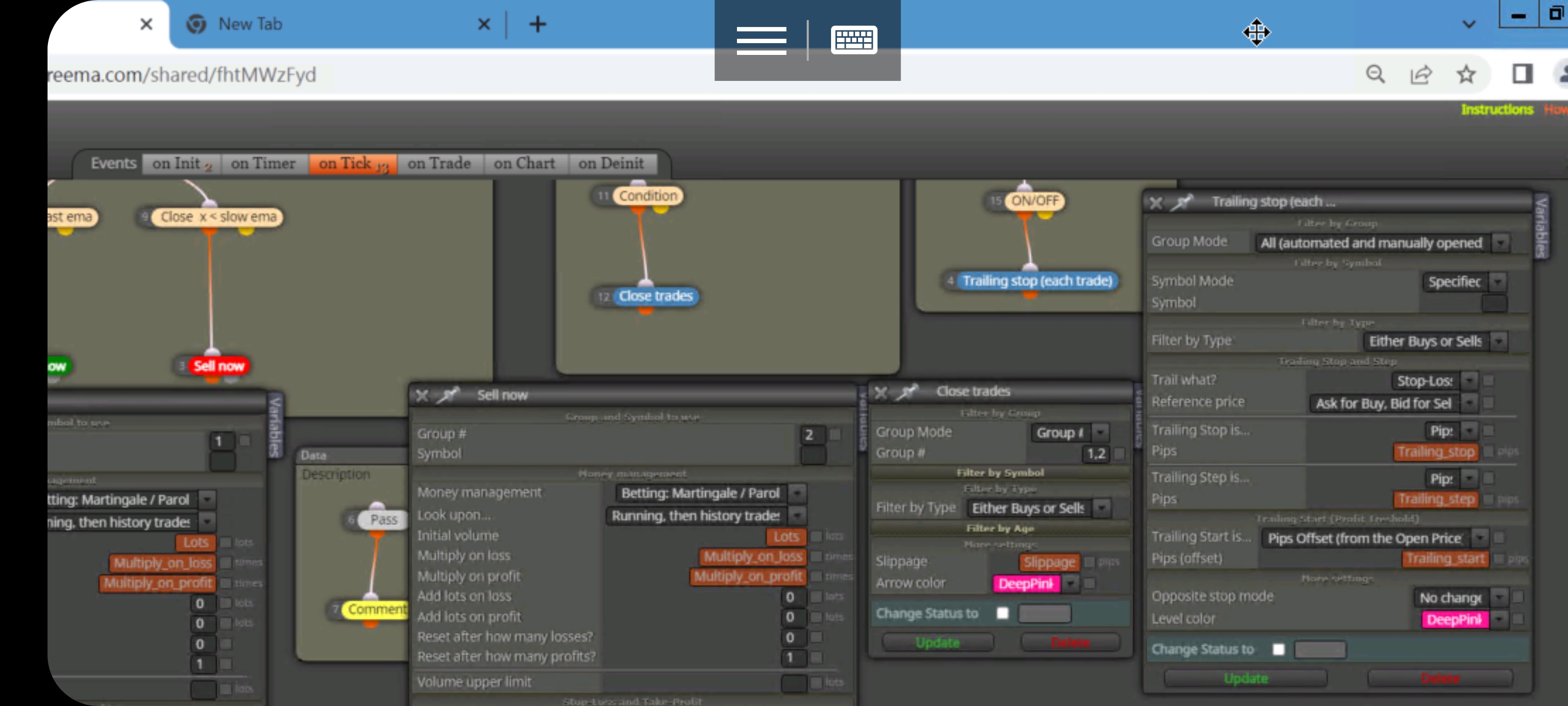This screenshot has height=706, width=1568.
Task: Close the Sell now properties panel
Action: coord(421,396)
